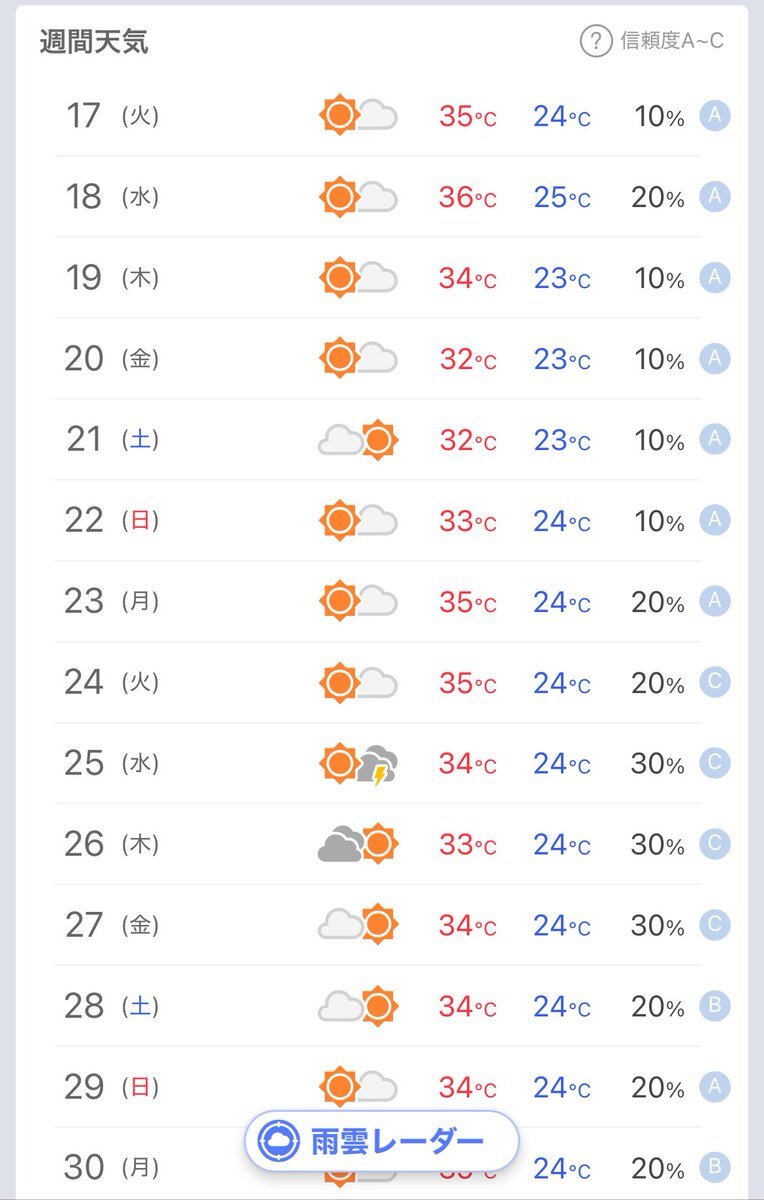The width and height of the screenshot is (764, 1200).
Task: Tap the 25°C low temperature on the 18th
Action: pyautogui.click(x=561, y=197)
